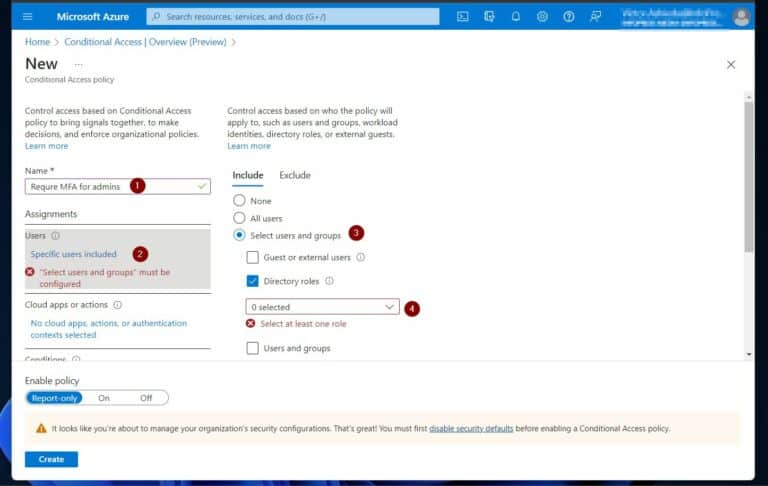
Task: Open Cloud Shell from the top bar
Action: [462, 17]
